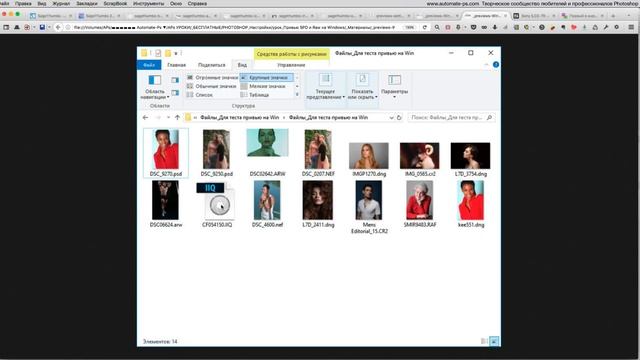Switch to large thumbnails via status bar icon
The image size is (640, 360).
(x=494, y=341)
